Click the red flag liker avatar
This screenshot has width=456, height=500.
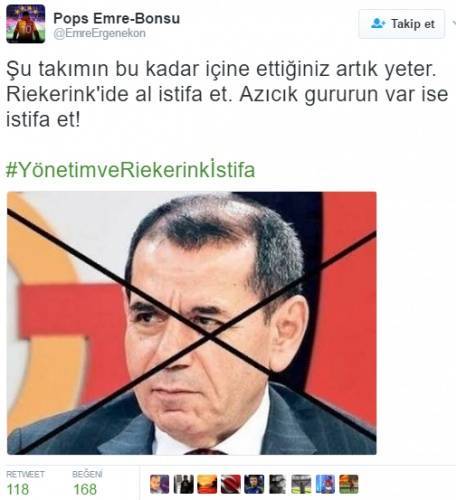coord(230,484)
